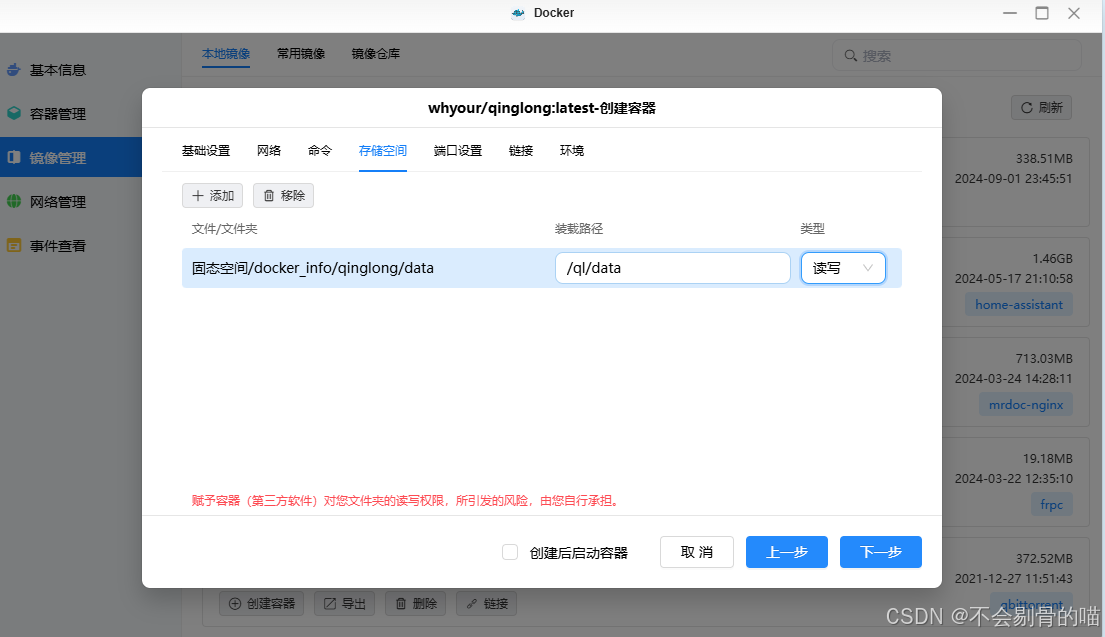The width and height of the screenshot is (1105, 637).
Task: Open the 镜像仓库 tab
Action: click(x=376, y=54)
